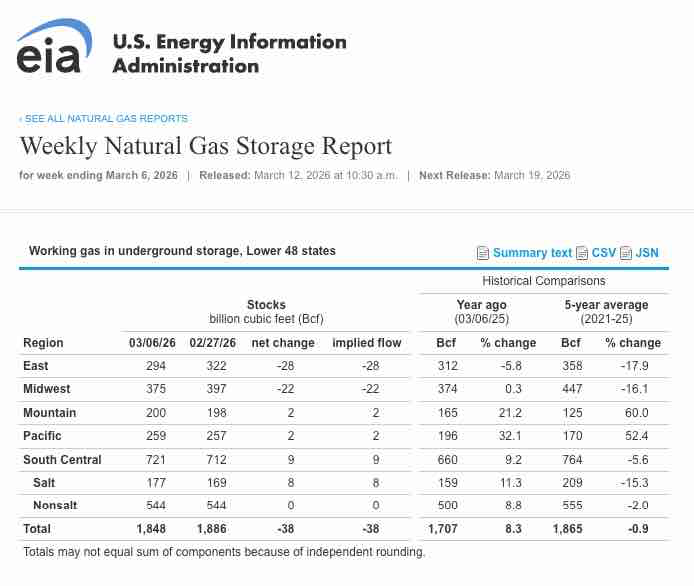Click the Summary text document icon

(483, 253)
